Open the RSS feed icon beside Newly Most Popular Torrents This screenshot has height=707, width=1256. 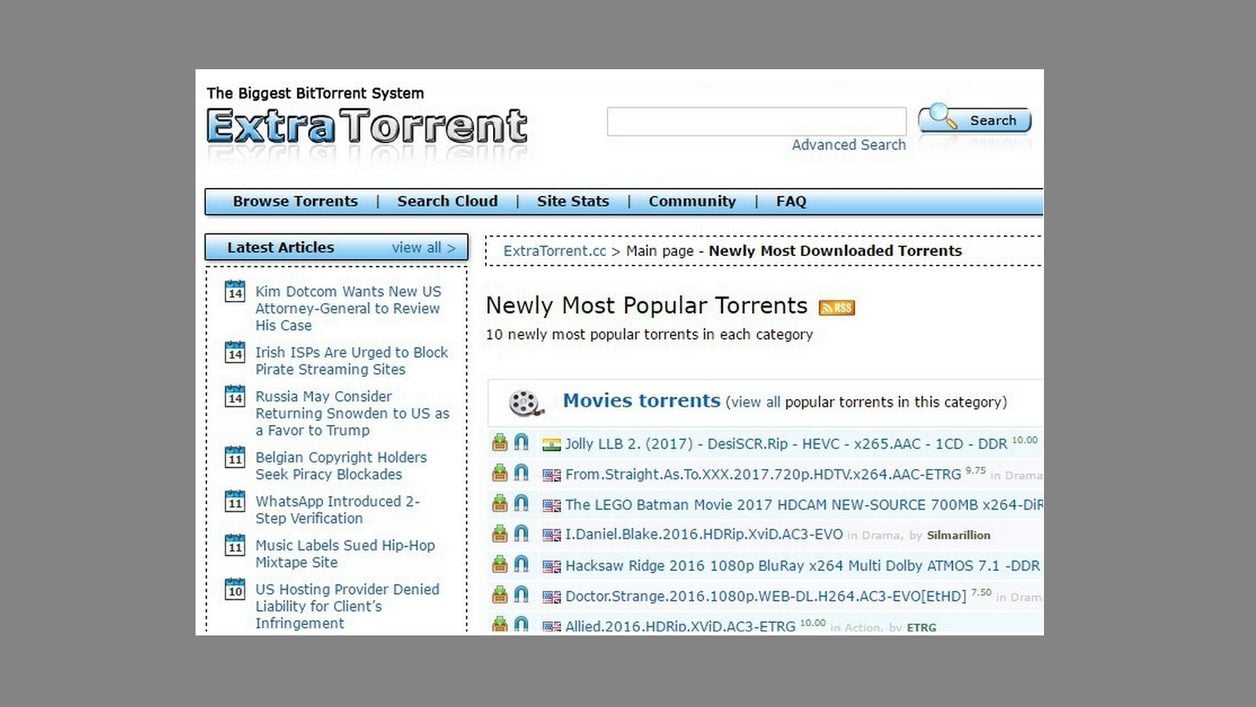coord(836,307)
